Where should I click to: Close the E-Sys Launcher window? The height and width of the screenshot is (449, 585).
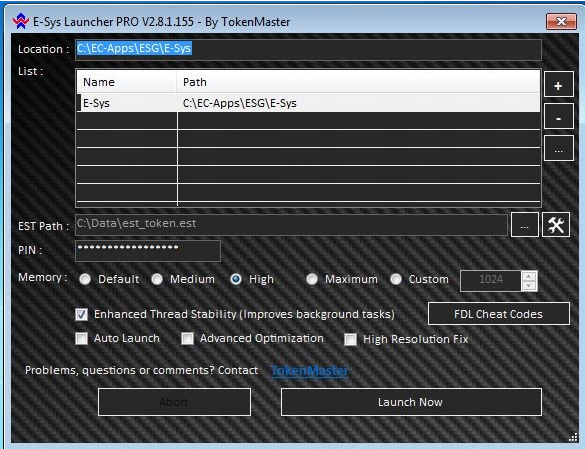tap(561, 22)
